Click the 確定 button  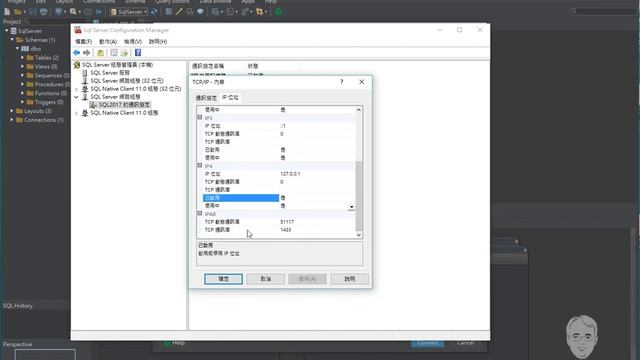pos(223,279)
